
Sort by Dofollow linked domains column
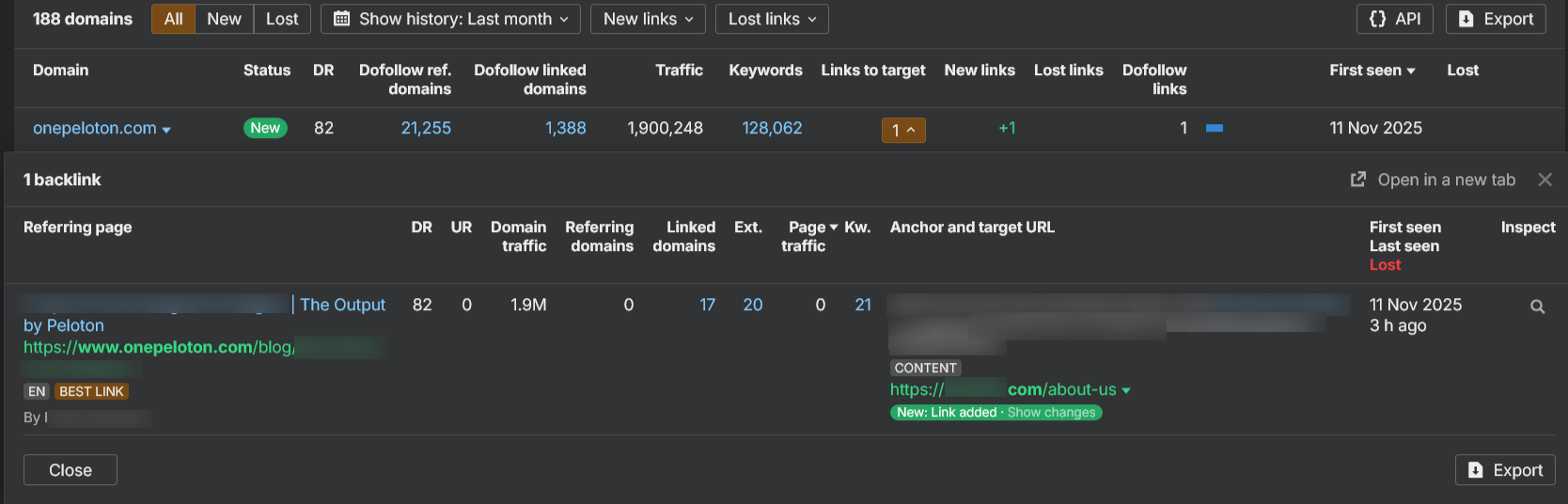(x=530, y=79)
